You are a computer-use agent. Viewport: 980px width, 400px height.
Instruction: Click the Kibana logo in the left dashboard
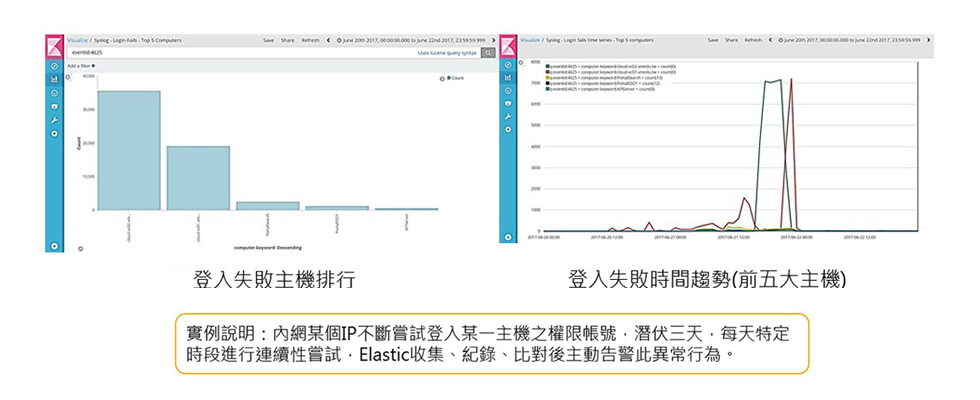tap(54, 46)
